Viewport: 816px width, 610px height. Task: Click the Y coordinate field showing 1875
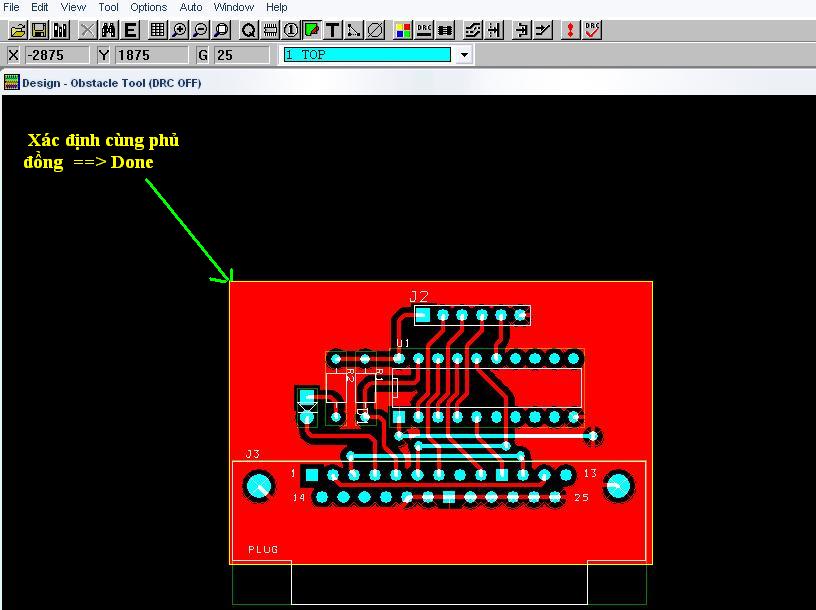click(151, 55)
